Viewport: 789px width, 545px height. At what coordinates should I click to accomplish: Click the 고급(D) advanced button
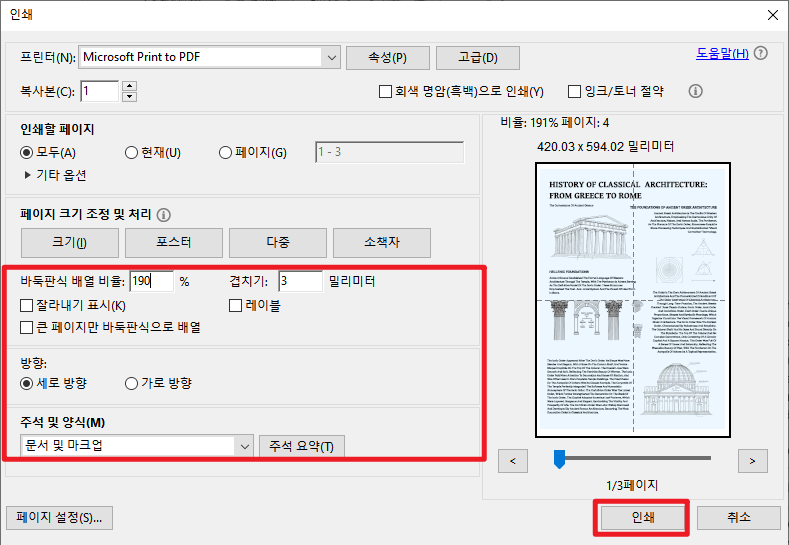click(x=478, y=58)
